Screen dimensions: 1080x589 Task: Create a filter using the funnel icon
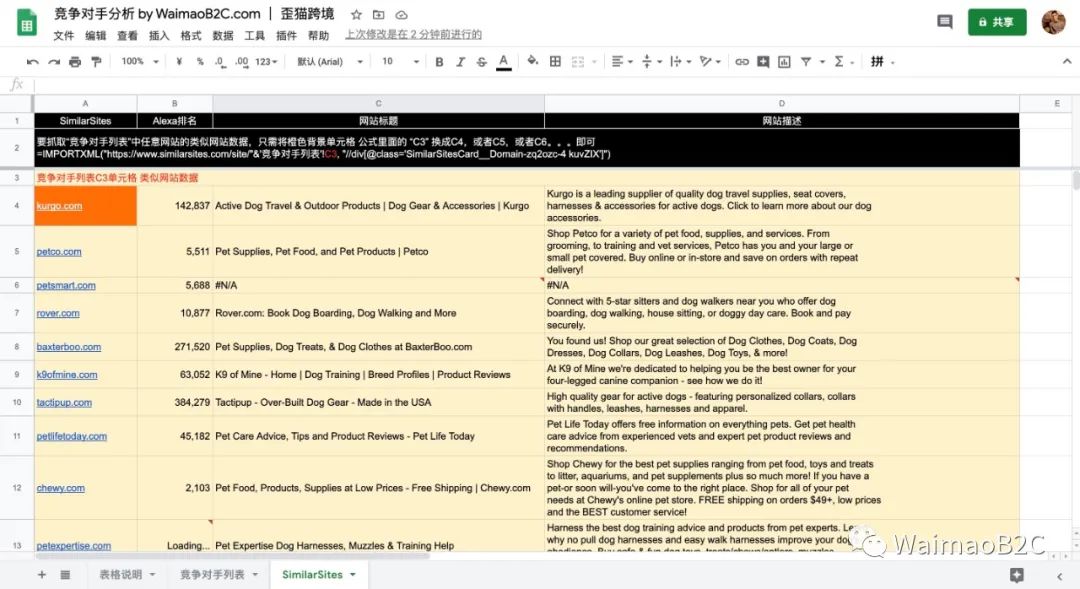click(805, 61)
